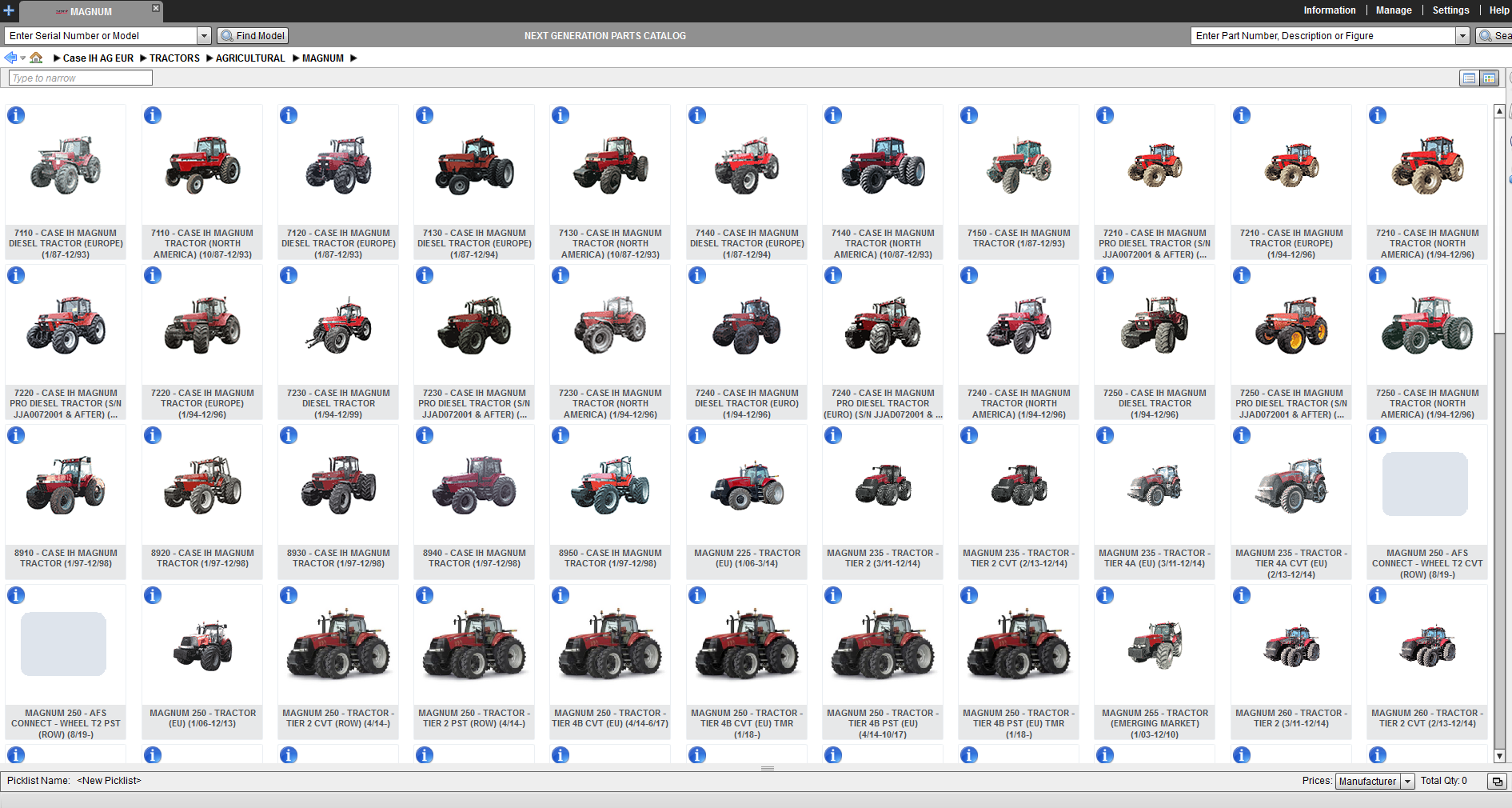The height and width of the screenshot is (808, 1512).
Task: Open 7250 Magnum Diesel Tractor thumbnail
Action: pos(1155,326)
